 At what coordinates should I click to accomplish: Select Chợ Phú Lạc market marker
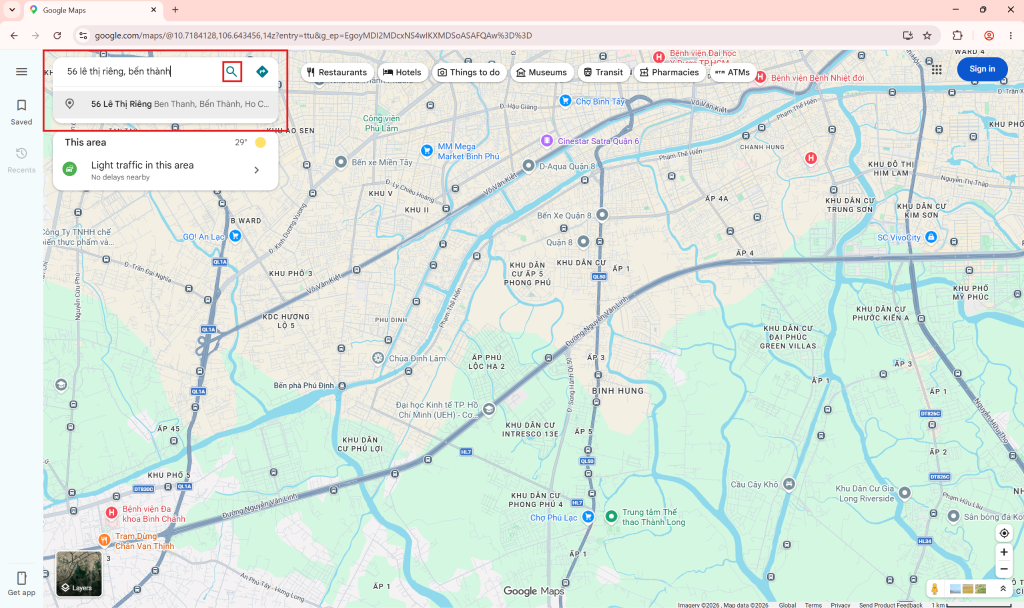click(588, 517)
